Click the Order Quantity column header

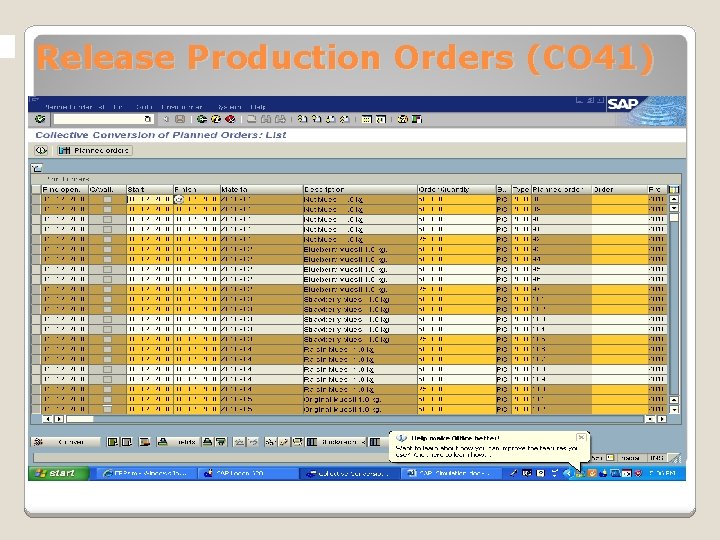tap(456, 189)
